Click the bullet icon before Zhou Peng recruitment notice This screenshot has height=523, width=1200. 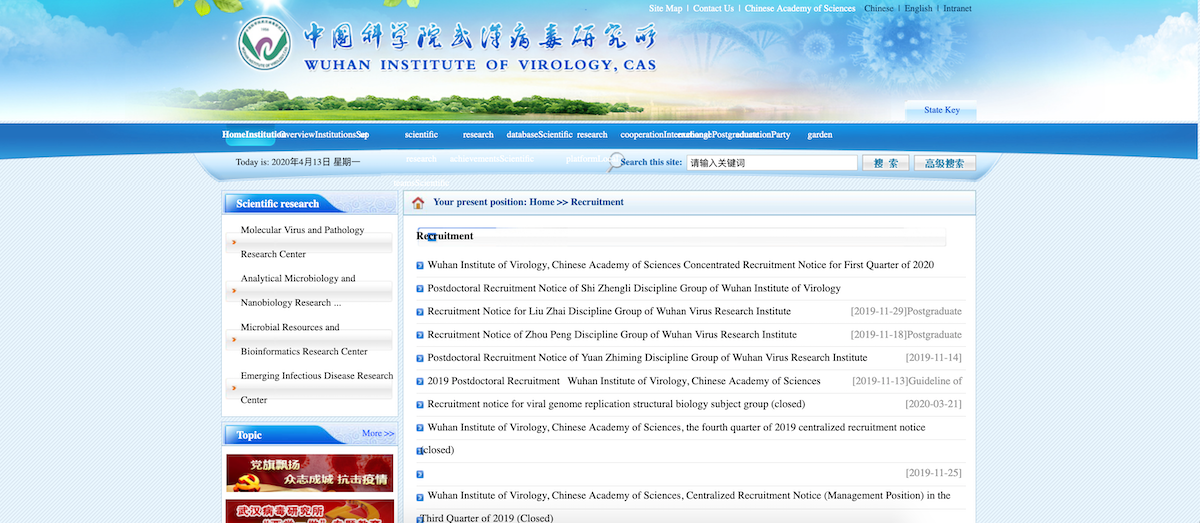[420, 335]
